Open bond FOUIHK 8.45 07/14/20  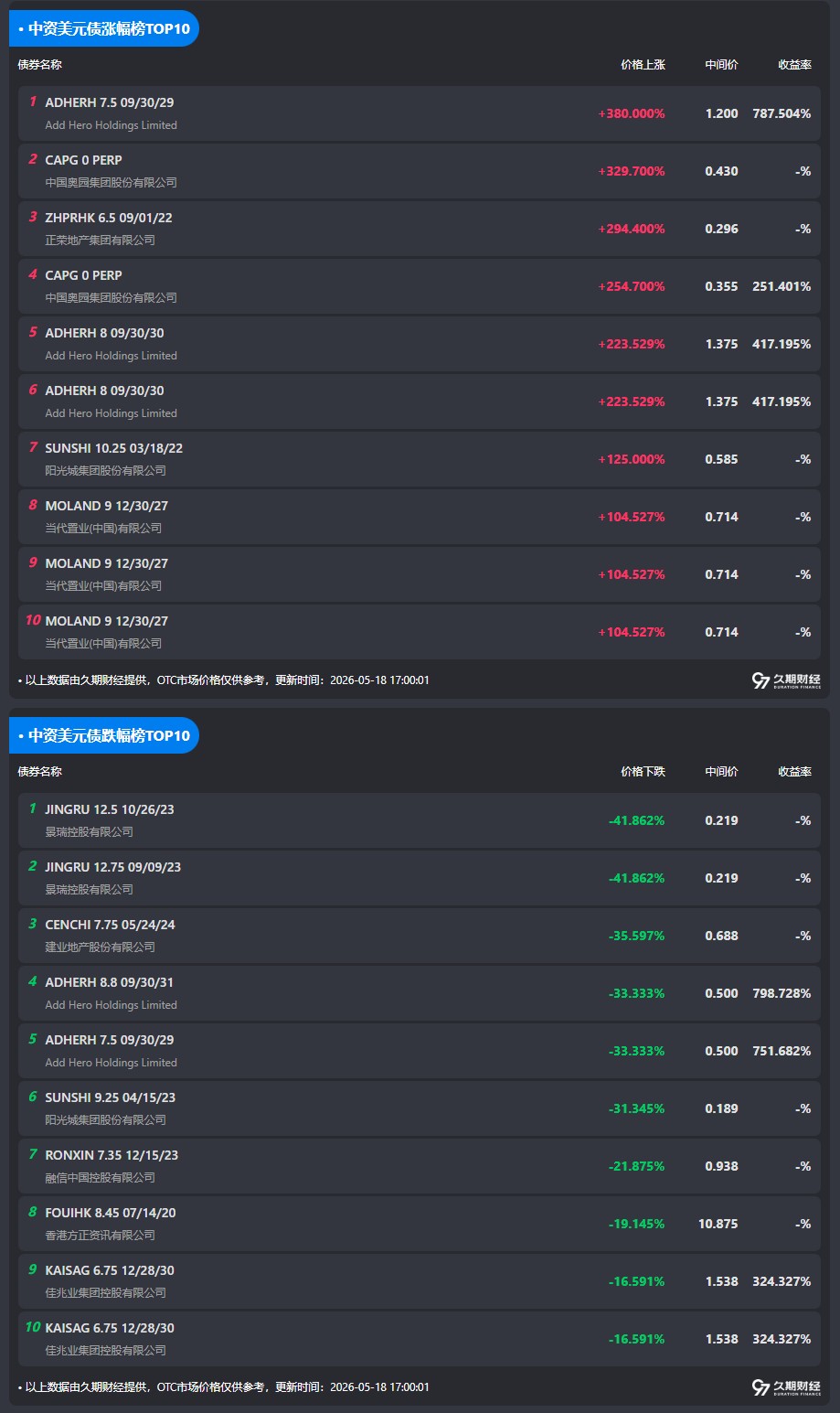click(x=111, y=1213)
